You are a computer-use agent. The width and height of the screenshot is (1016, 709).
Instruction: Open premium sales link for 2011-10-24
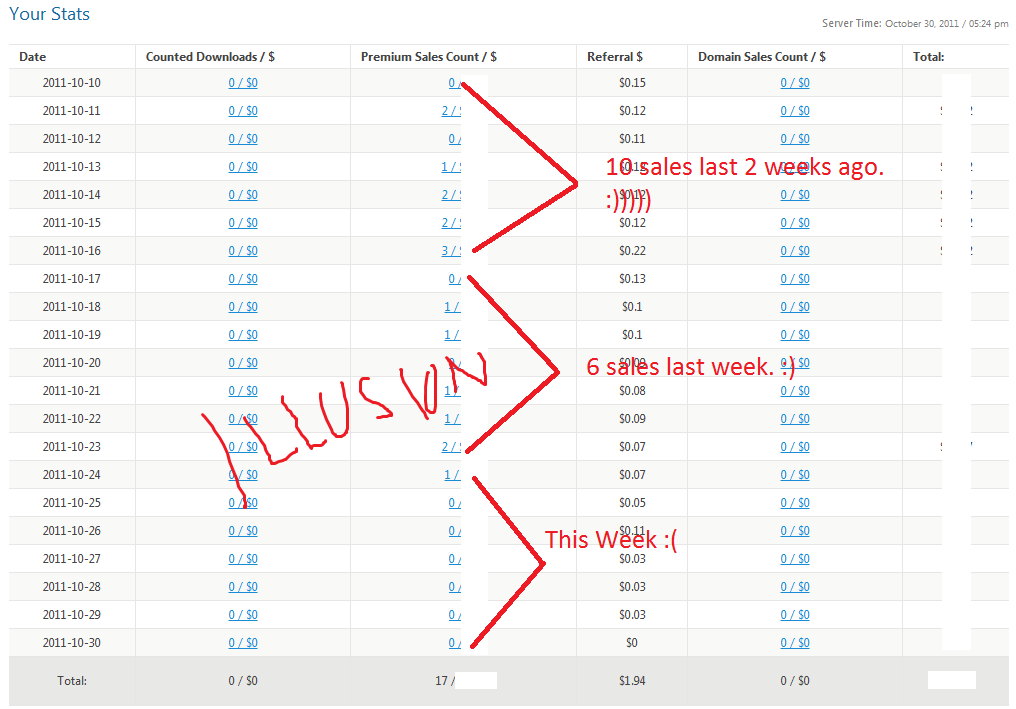pyautogui.click(x=452, y=475)
